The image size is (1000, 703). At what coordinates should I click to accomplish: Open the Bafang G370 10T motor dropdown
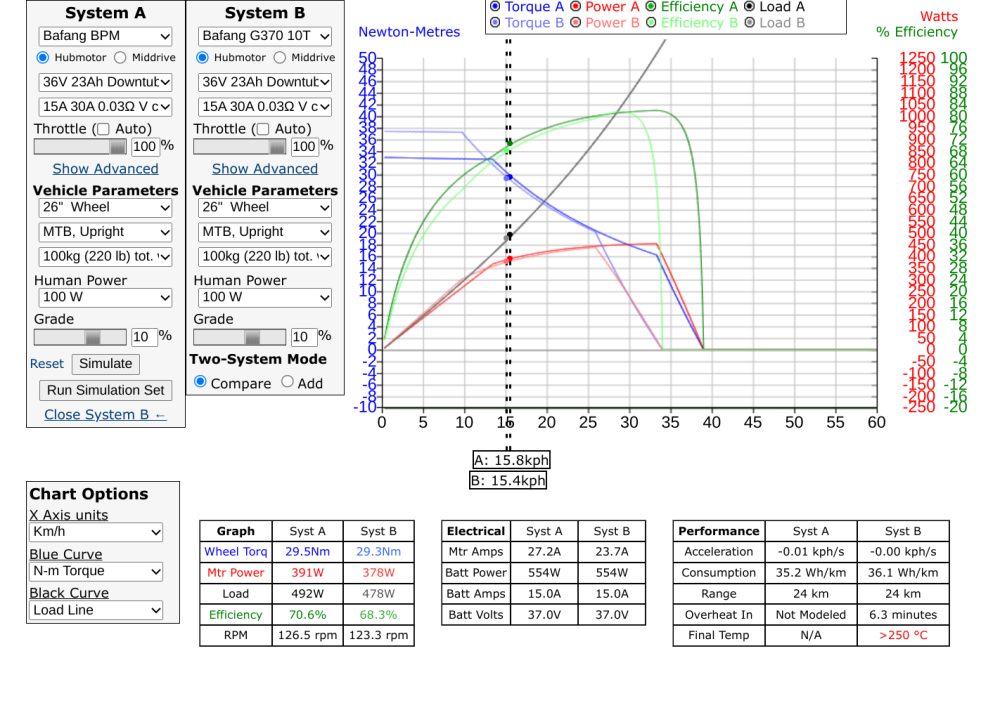pyautogui.click(x=264, y=35)
